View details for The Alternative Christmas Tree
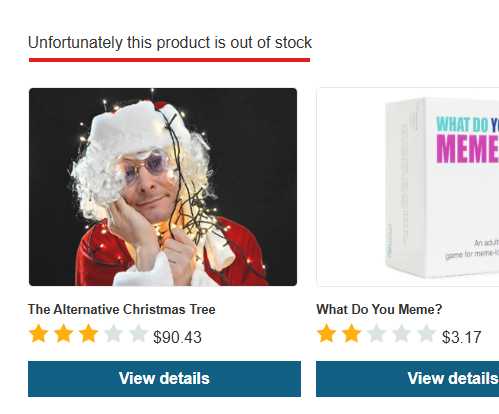This screenshot has width=499, height=414. pyautogui.click(x=164, y=379)
